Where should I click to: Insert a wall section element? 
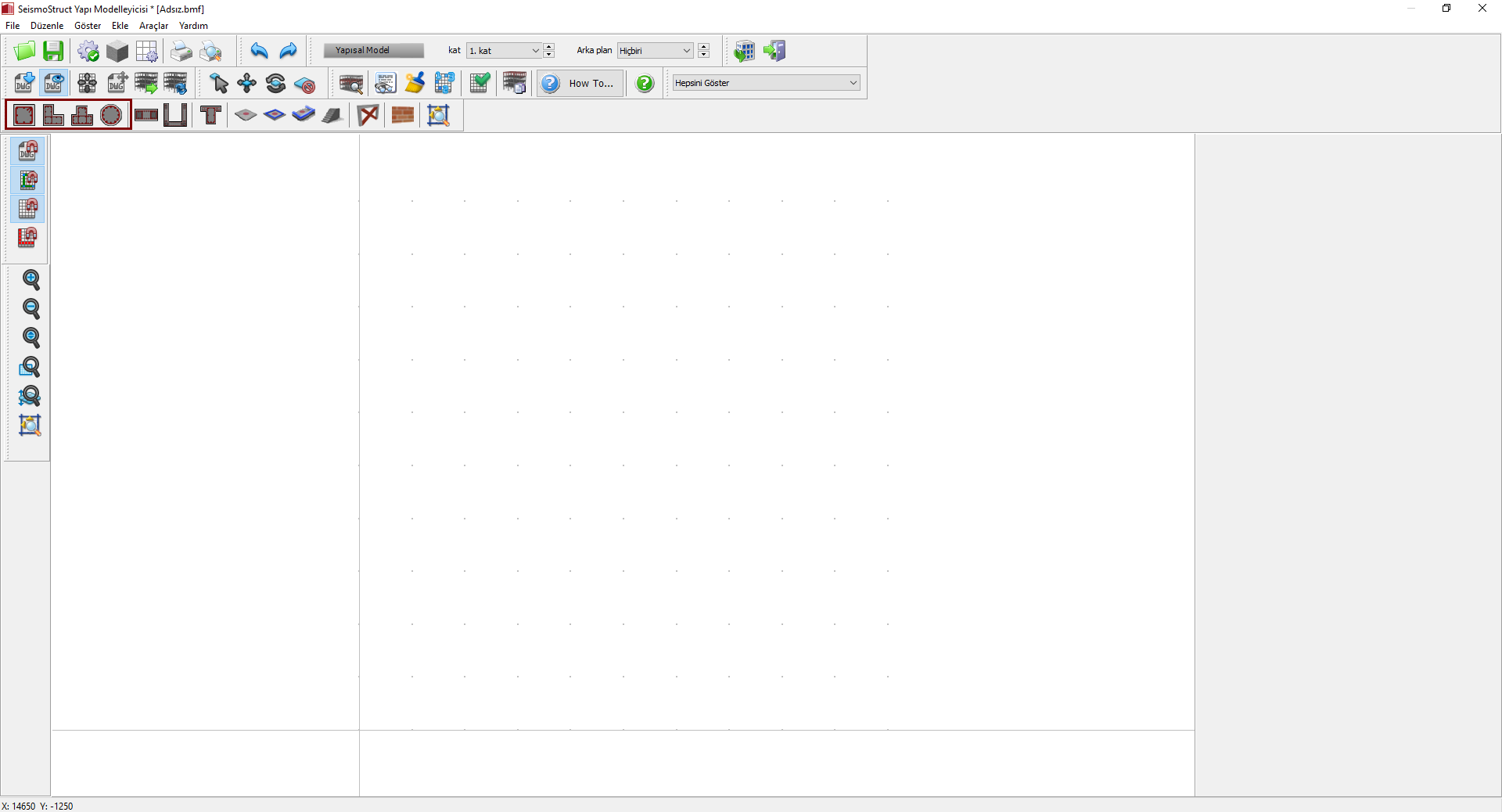[x=146, y=115]
